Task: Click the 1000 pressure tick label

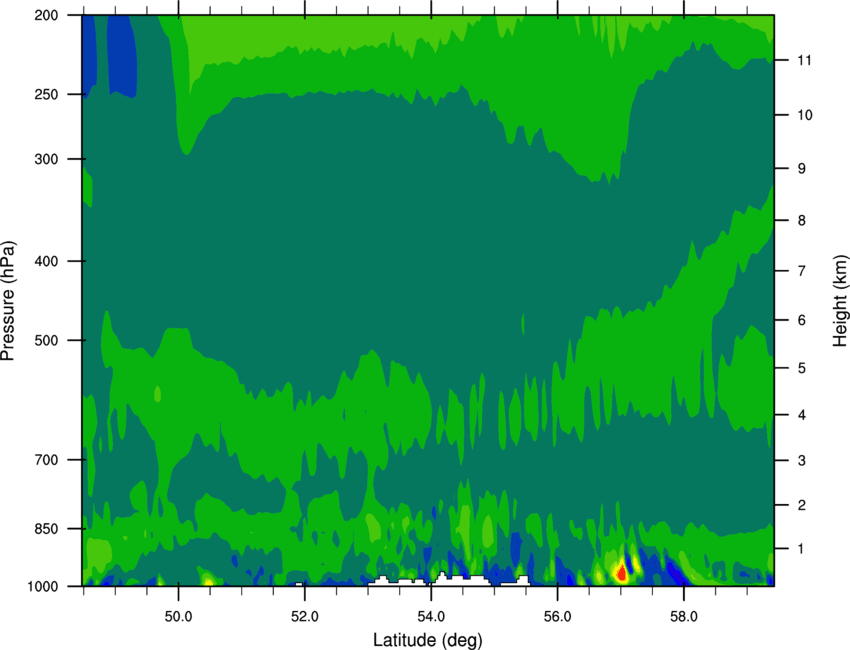Action: click(43, 586)
